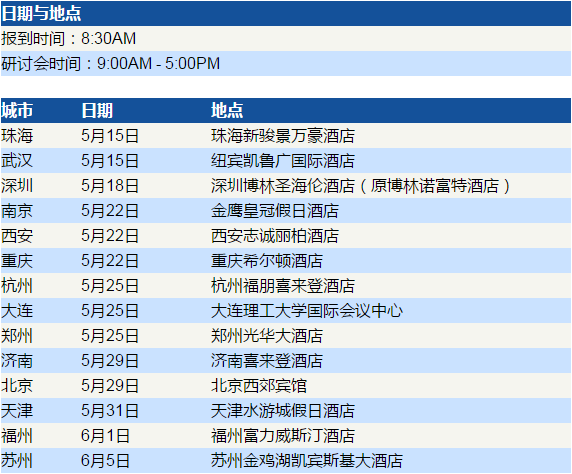Click 大连理工大学国际会议中心 venue

(307, 311)
